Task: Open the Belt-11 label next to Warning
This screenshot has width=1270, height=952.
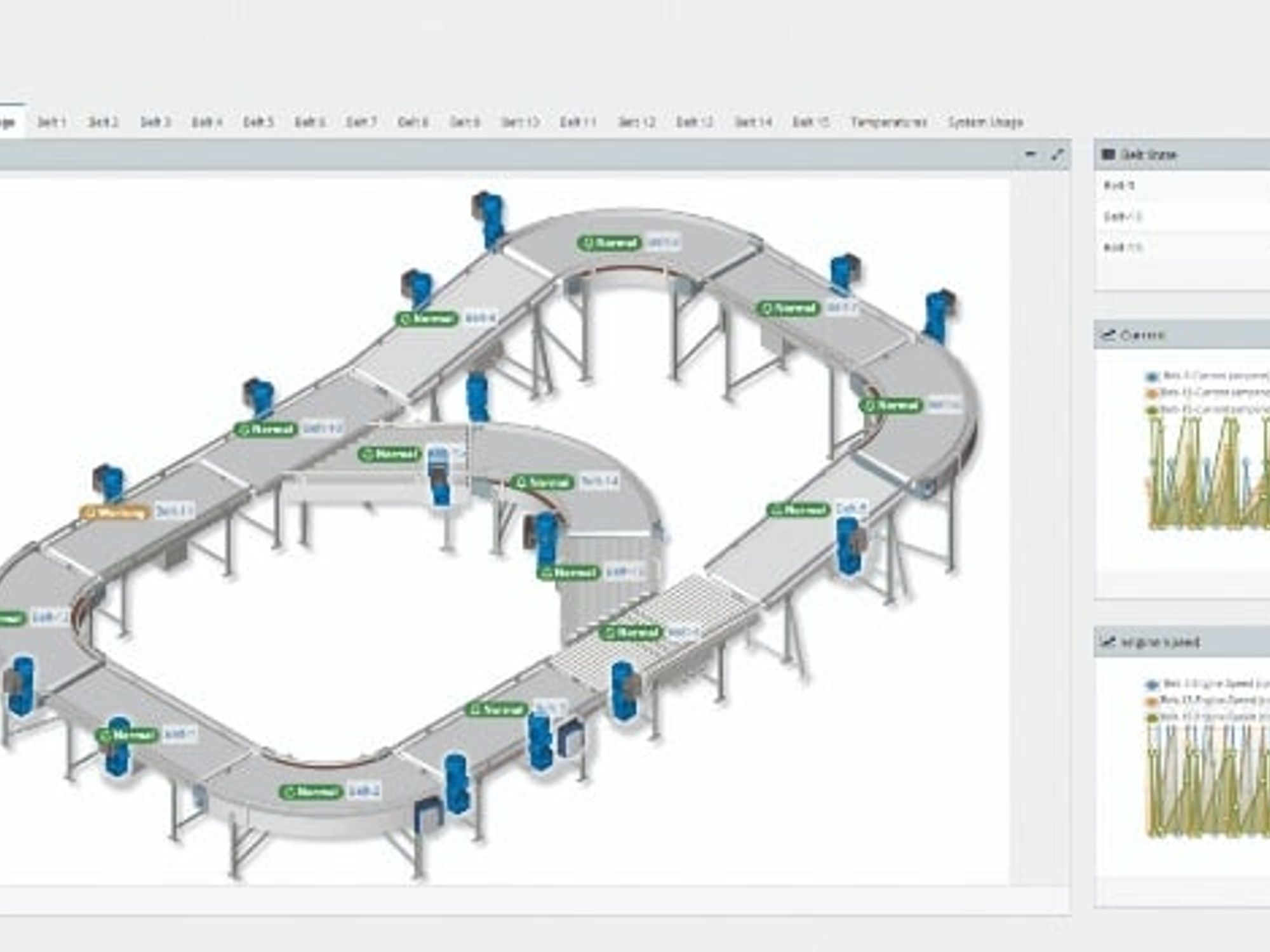Action: pos(174,511)
